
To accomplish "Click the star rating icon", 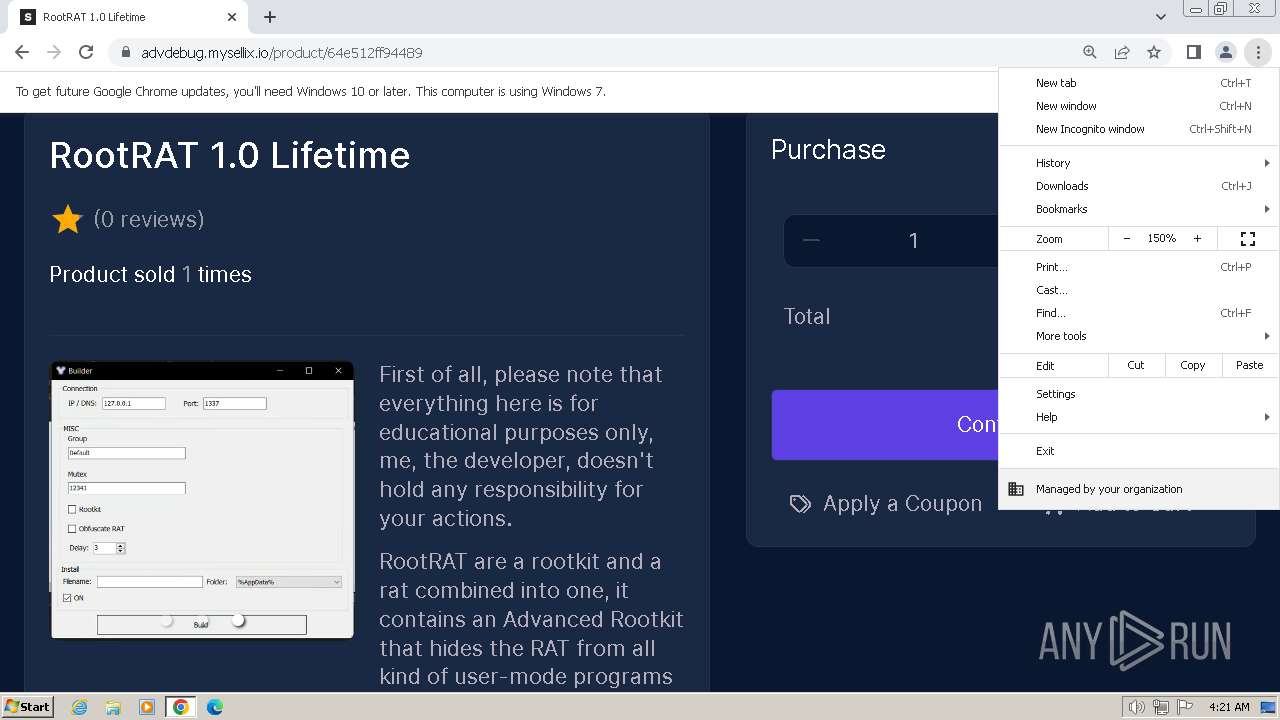I will click(x=67, y=219).
